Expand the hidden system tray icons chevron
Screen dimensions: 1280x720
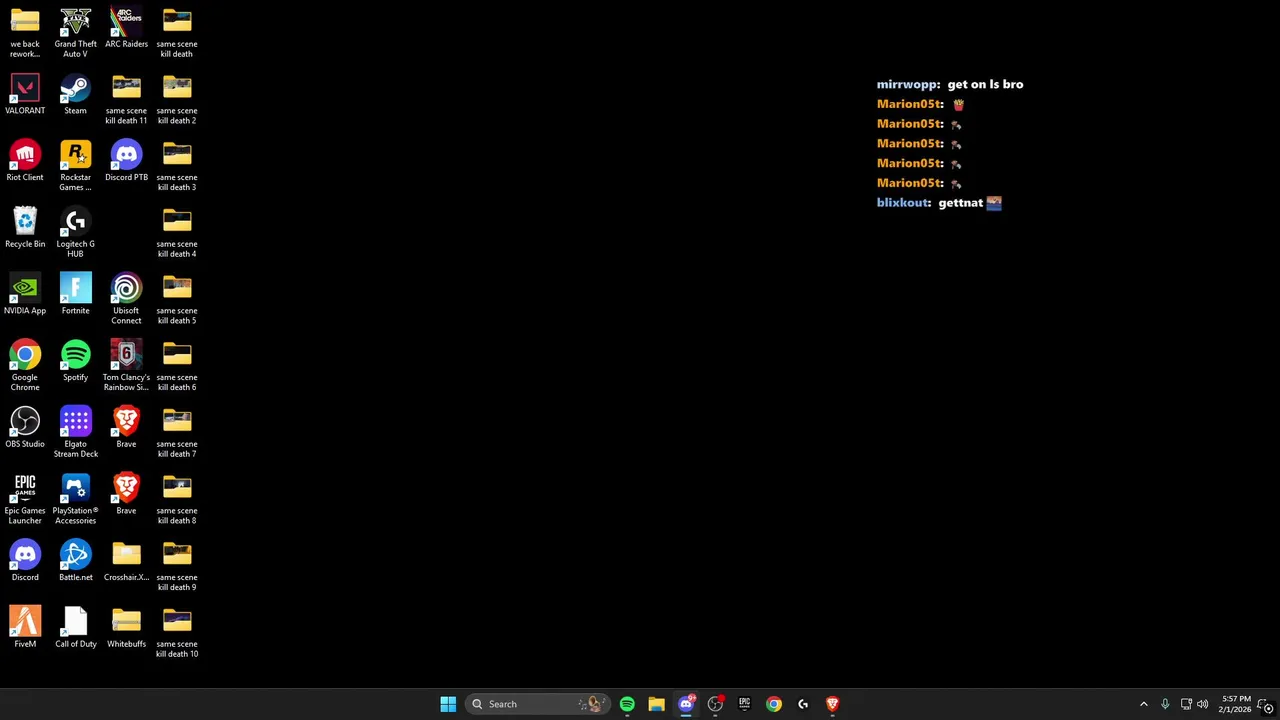tap(1144, 704)
